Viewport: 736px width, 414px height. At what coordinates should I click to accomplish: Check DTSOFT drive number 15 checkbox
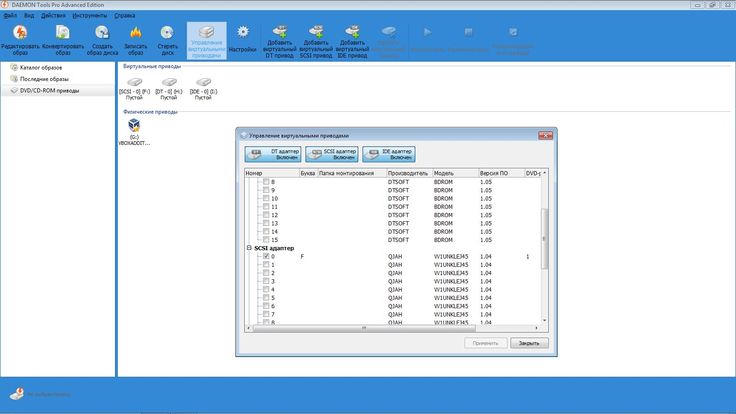coord(266,239)
